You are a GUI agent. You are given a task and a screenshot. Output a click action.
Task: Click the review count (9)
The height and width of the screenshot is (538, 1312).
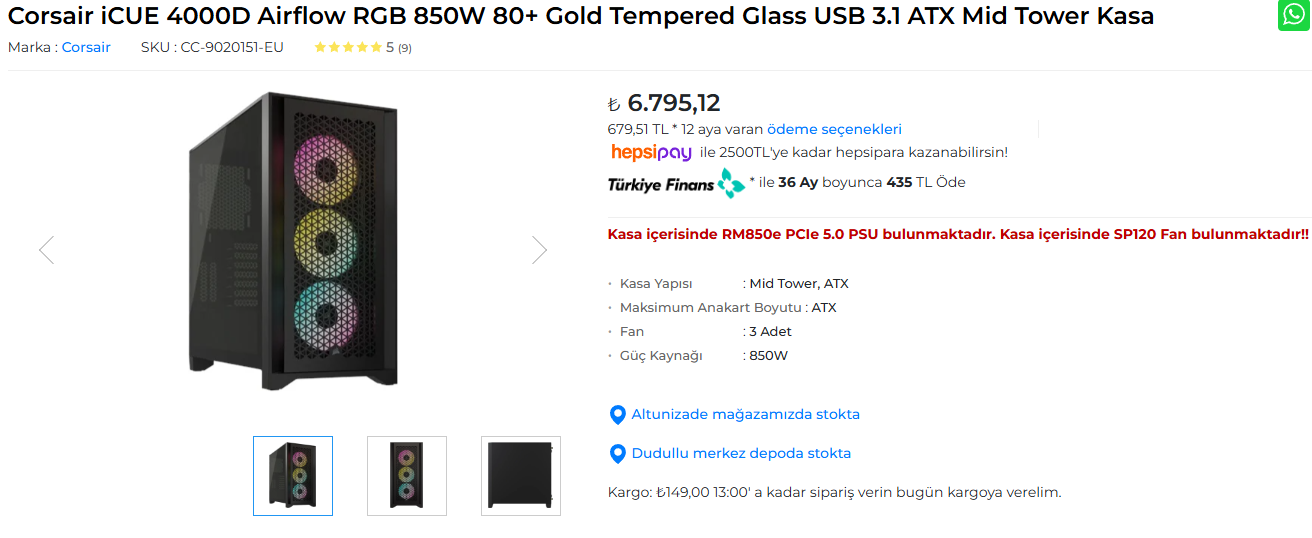(405, 48)
